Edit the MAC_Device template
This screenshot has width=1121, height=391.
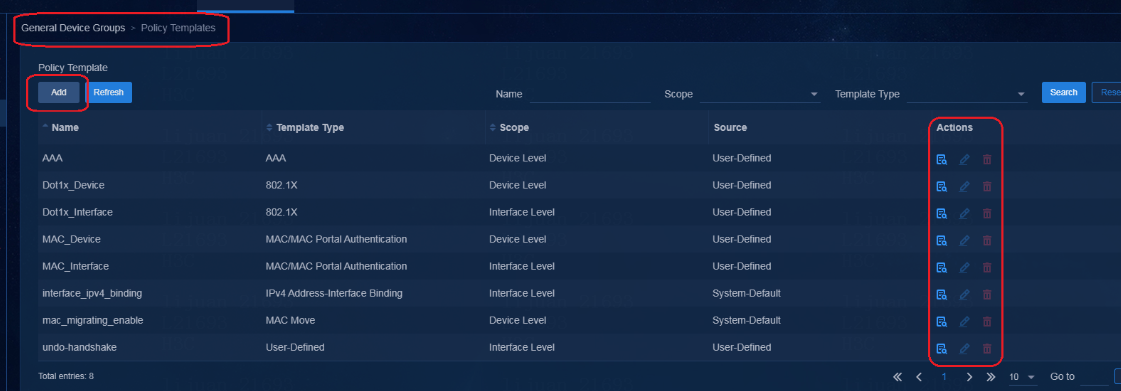pyautogui.click(x=964, y=240)
